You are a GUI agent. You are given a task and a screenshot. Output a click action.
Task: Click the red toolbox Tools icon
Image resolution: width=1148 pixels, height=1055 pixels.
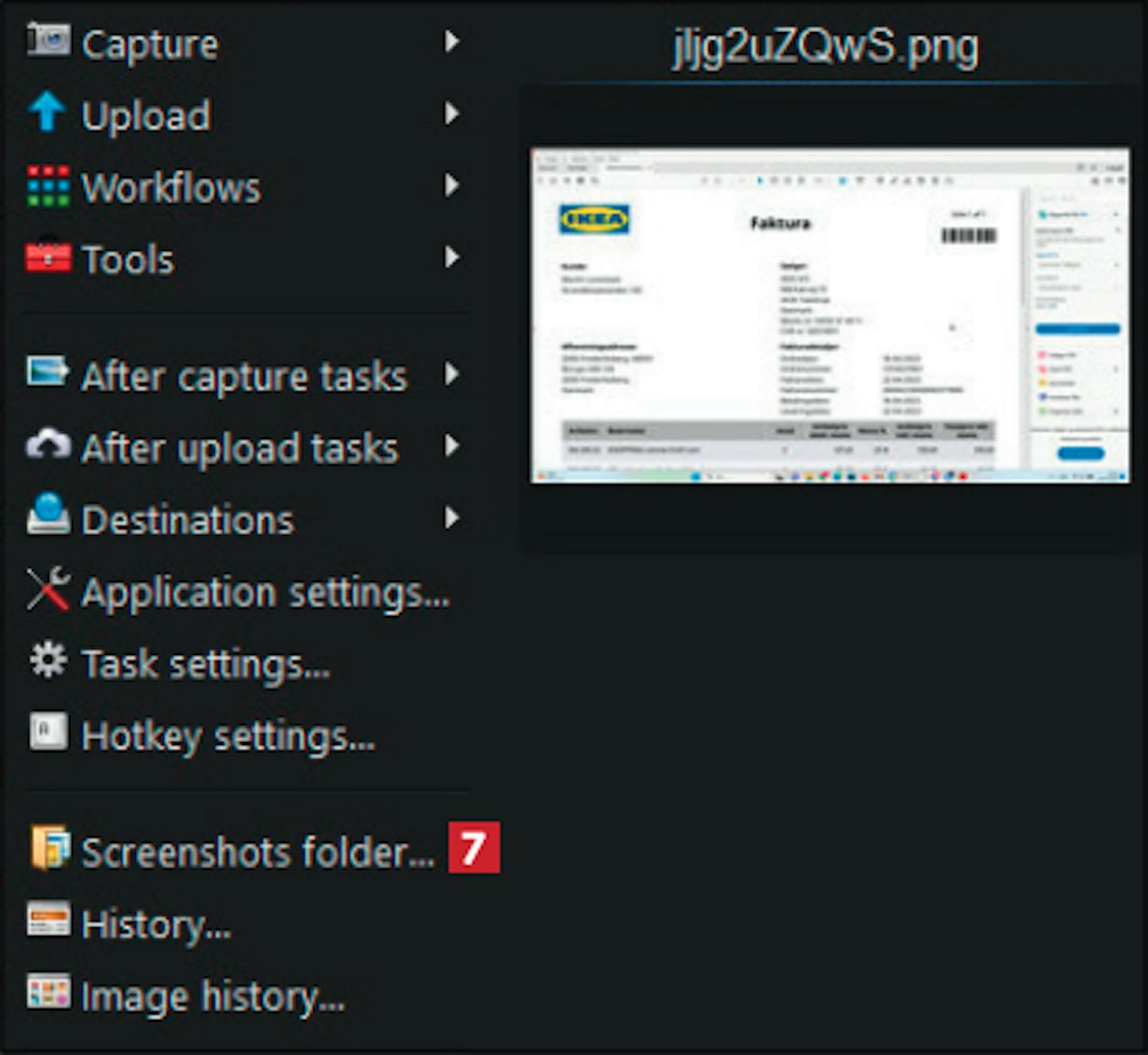tap(48, 257)
